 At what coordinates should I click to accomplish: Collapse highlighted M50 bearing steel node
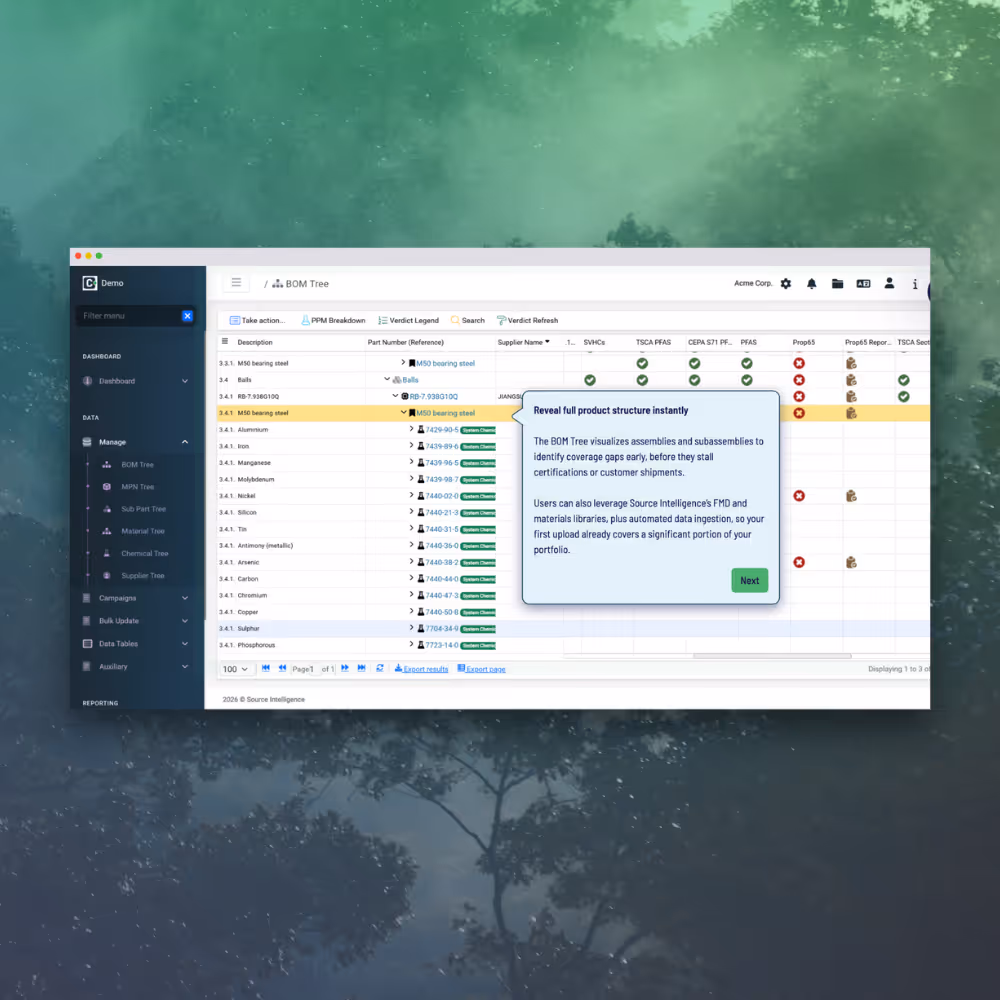pos(403,412)
